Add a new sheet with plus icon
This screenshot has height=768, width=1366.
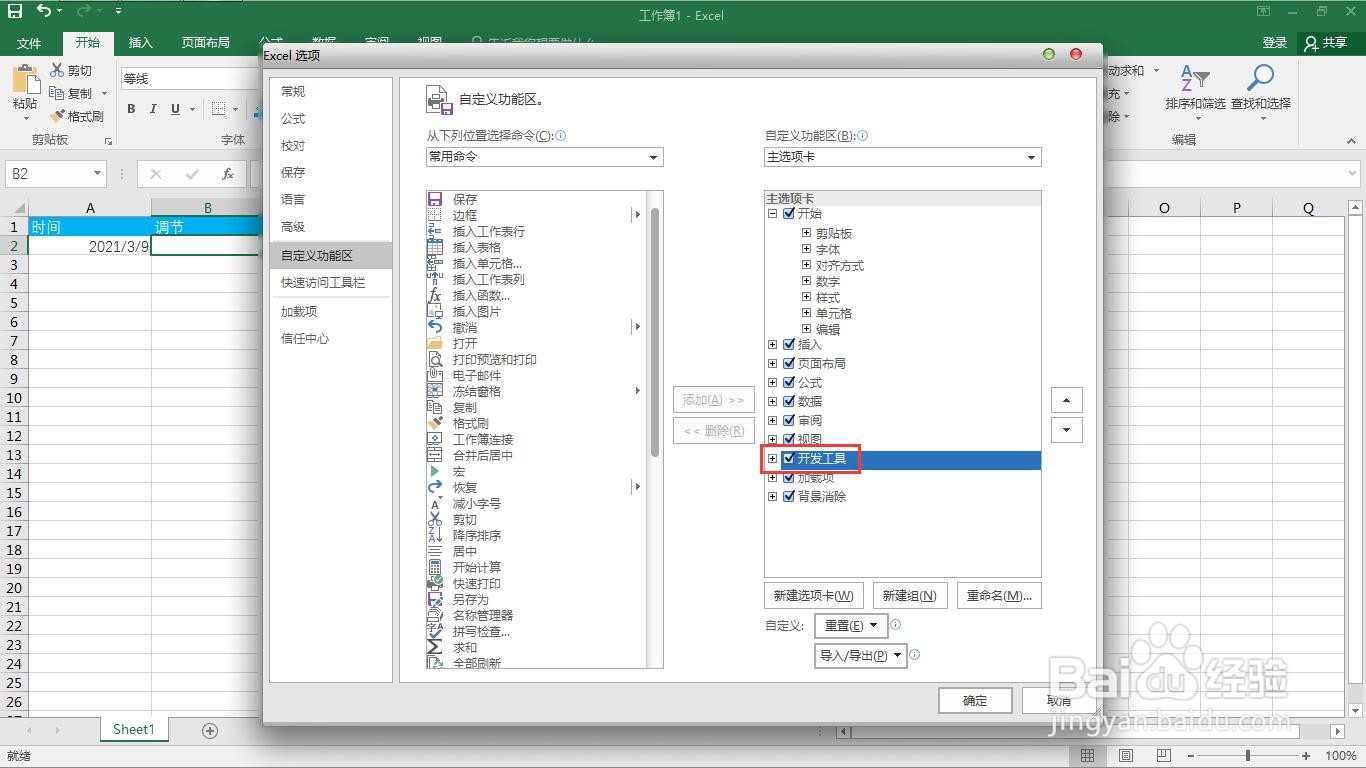[x=210, y=730]
